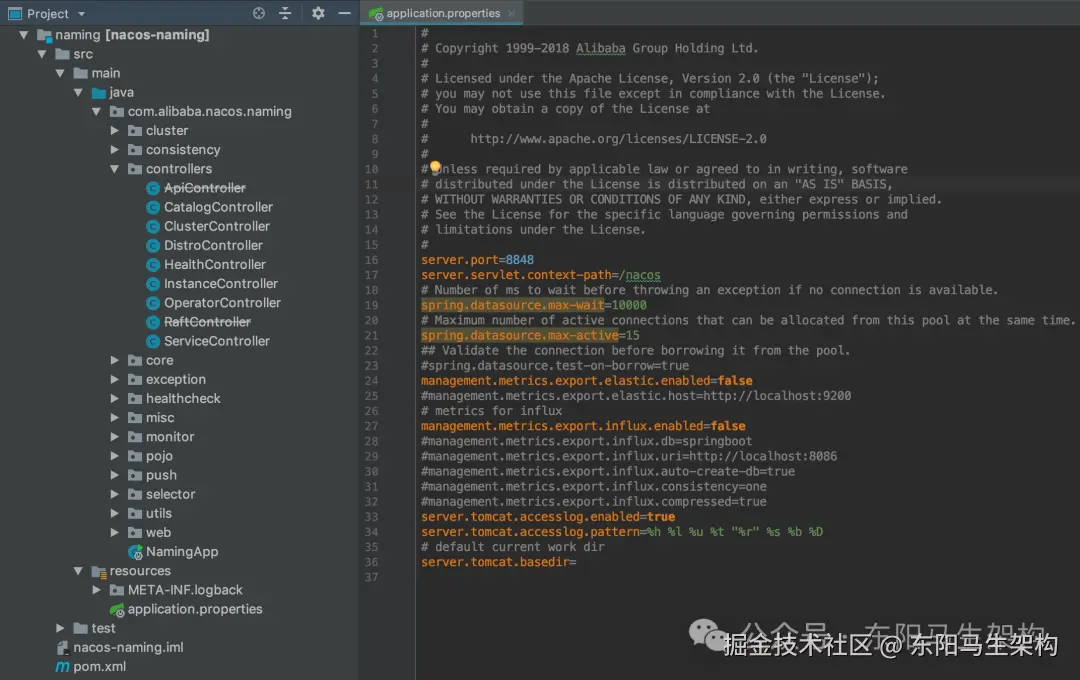This screenshot has width=1080, height=680.
Task: Select OperatorController class icon
Action: (x=153, y=303)
